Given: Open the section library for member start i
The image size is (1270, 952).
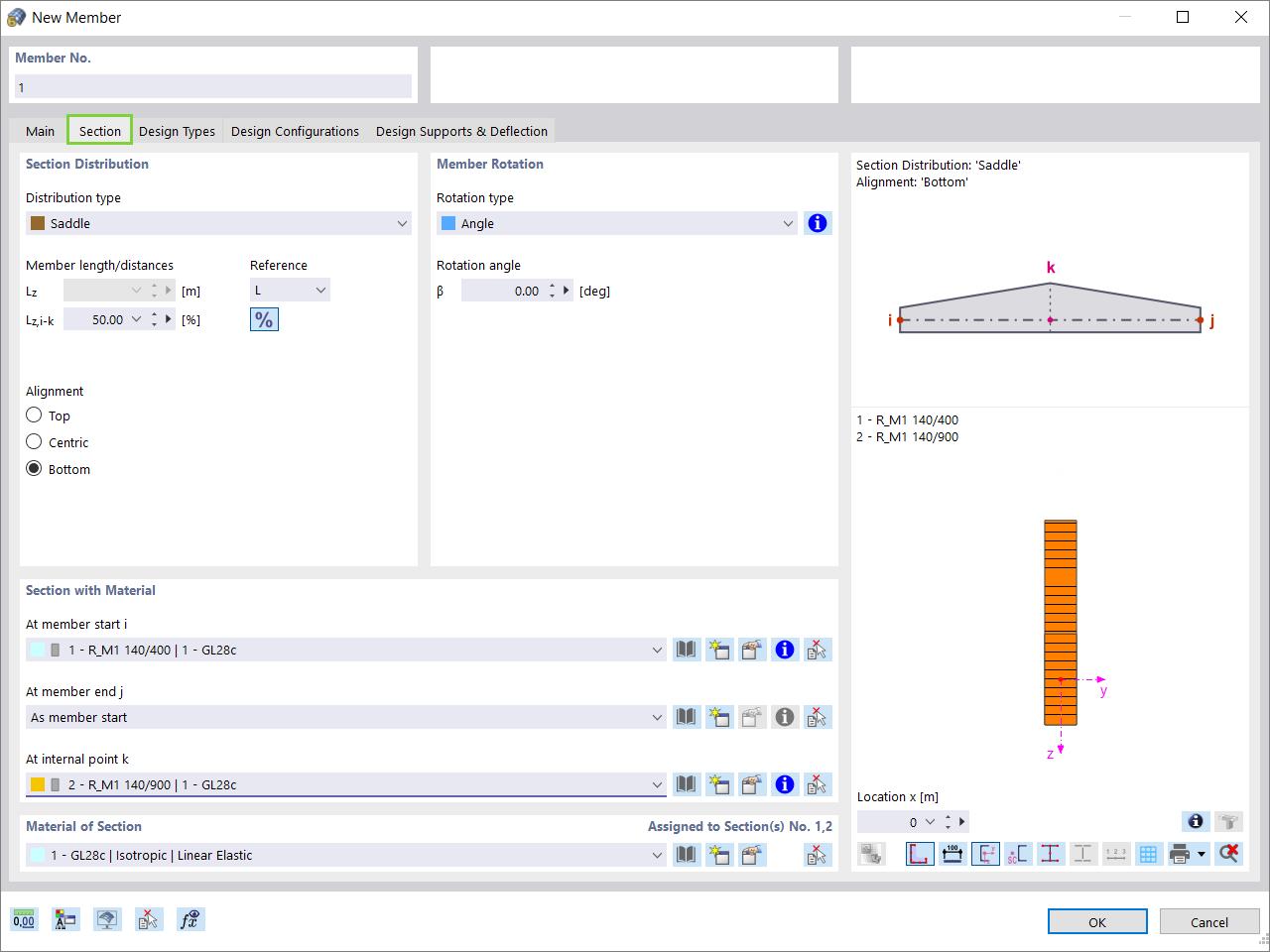Looking at the screenshot, I should point(687,650).
